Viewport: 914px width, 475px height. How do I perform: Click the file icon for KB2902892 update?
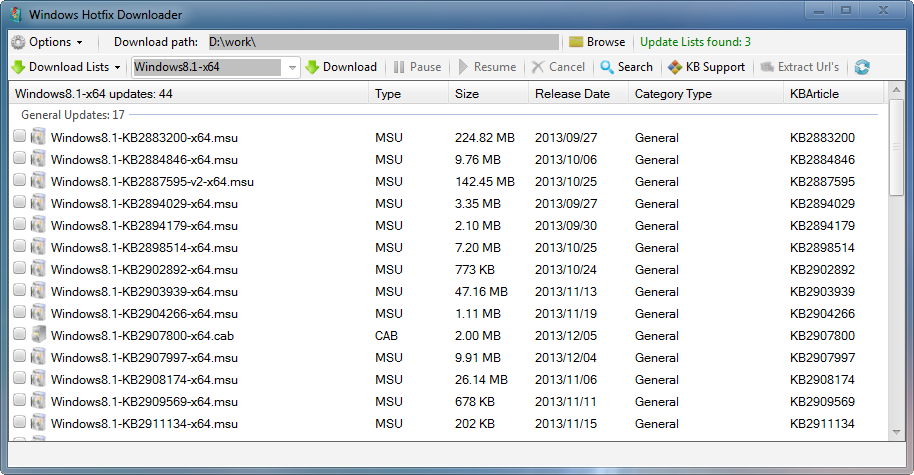click(x=38, y=269)
